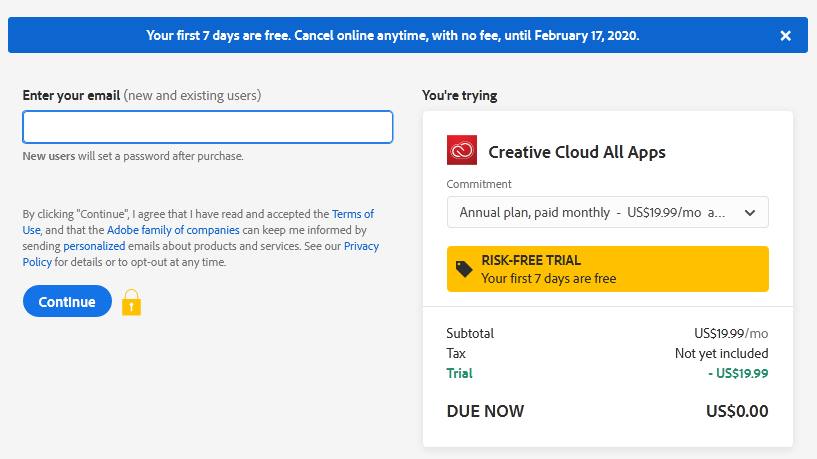Click the green Trial discount label
This screenshot has width=817, height=459.
[x=459, y=373]
